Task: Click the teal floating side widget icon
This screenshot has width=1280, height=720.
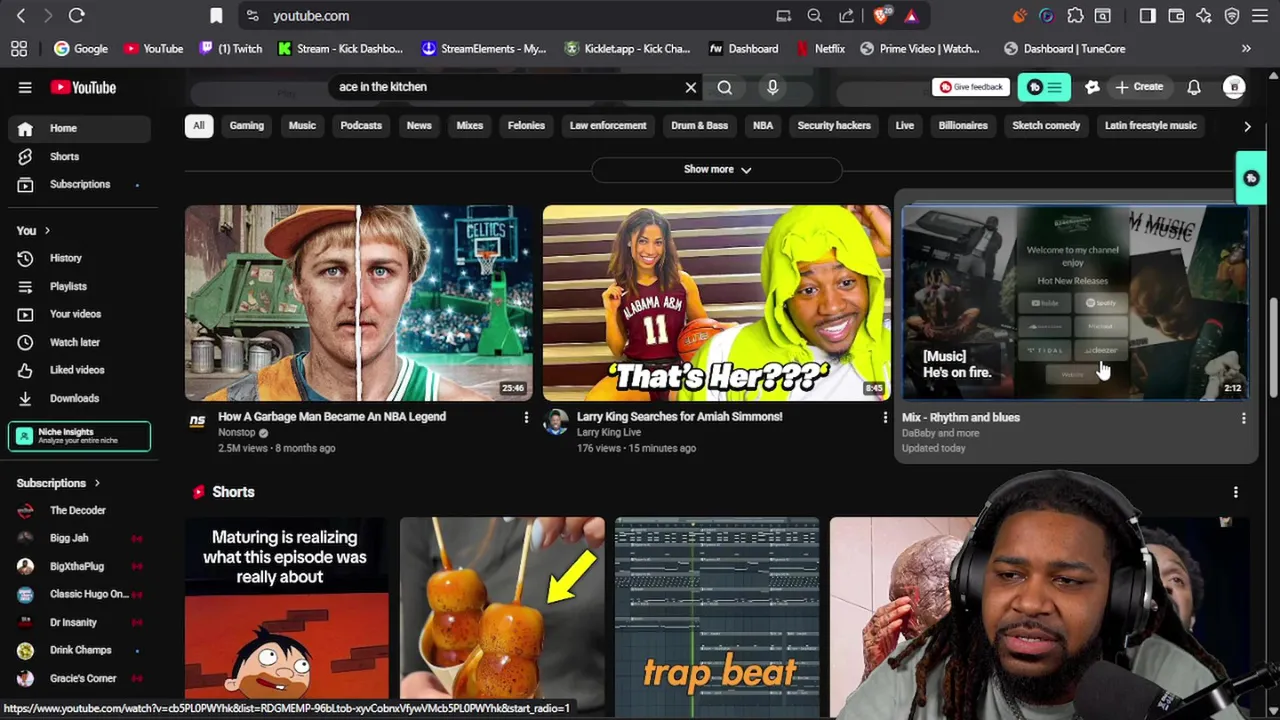Action: tap(1251, 178)
